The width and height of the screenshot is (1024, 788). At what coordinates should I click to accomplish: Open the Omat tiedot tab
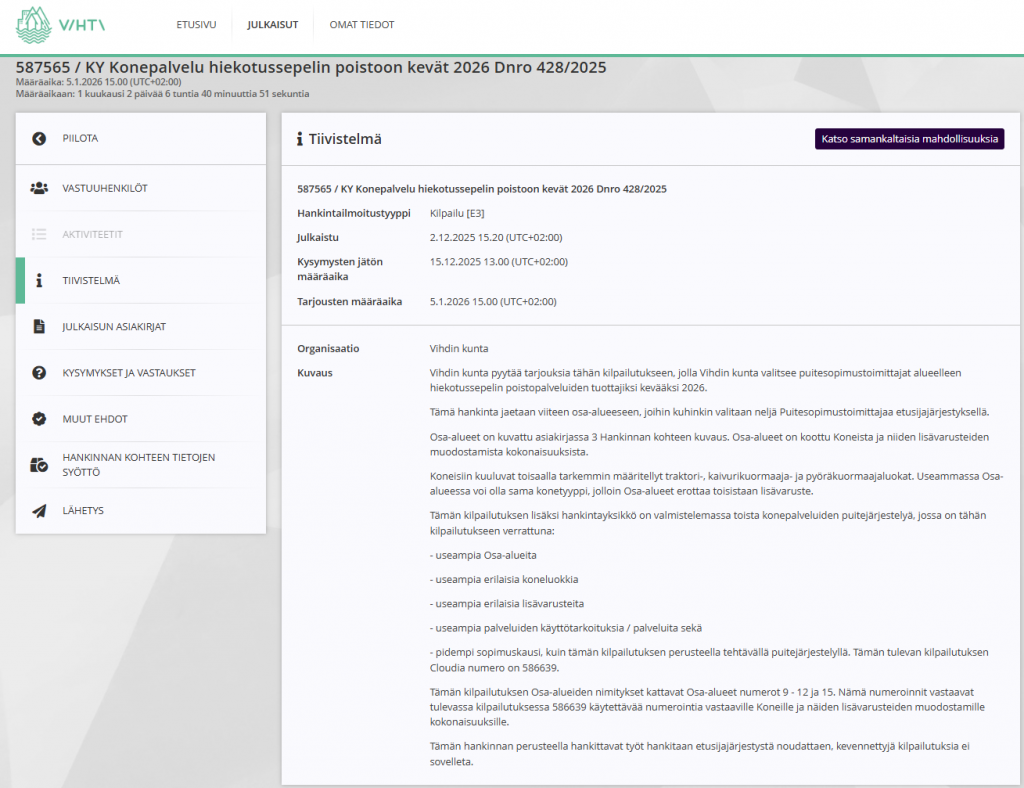point(361,25)
